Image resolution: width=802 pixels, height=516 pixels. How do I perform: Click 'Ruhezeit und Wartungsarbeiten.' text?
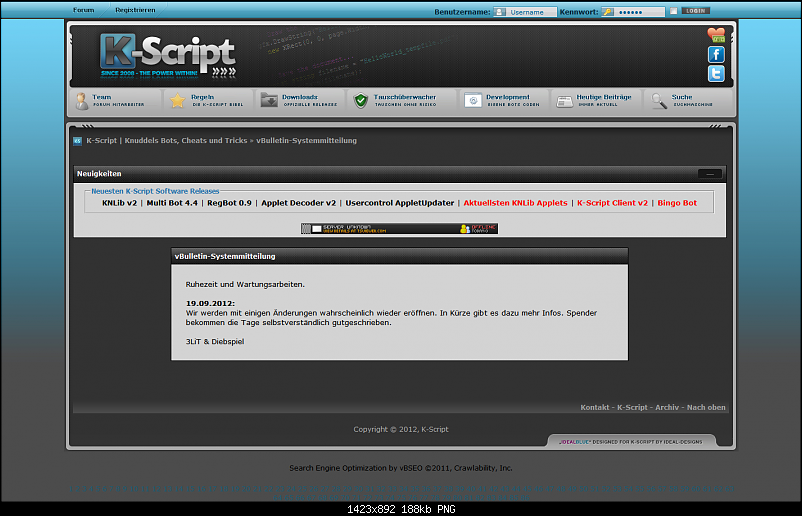click(x=245, y=284)
